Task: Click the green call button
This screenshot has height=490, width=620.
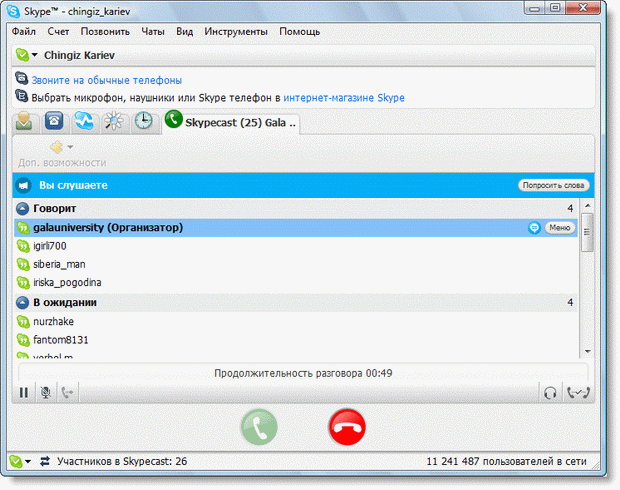Action: [259, 427]
